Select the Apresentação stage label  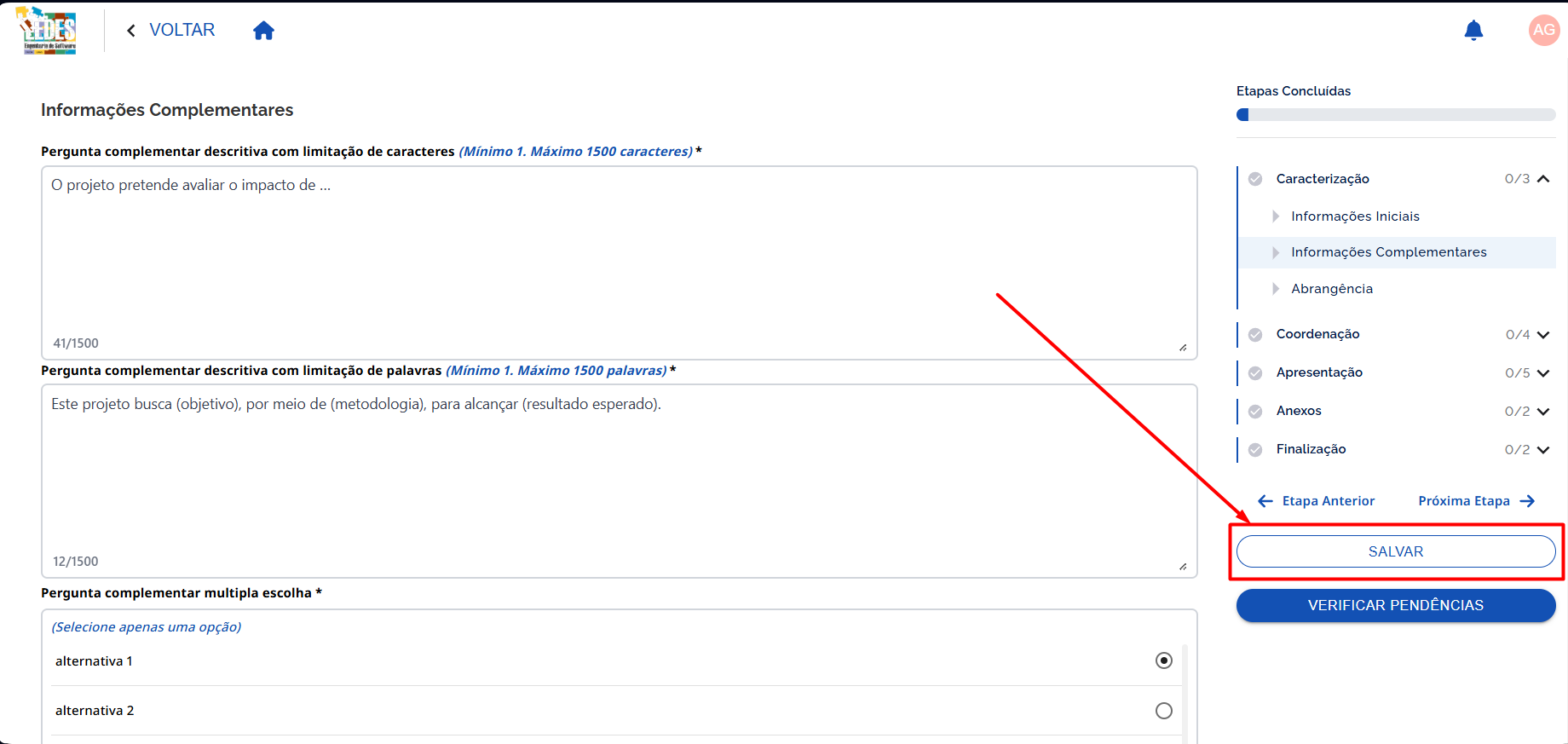(x=1319, y=372)
